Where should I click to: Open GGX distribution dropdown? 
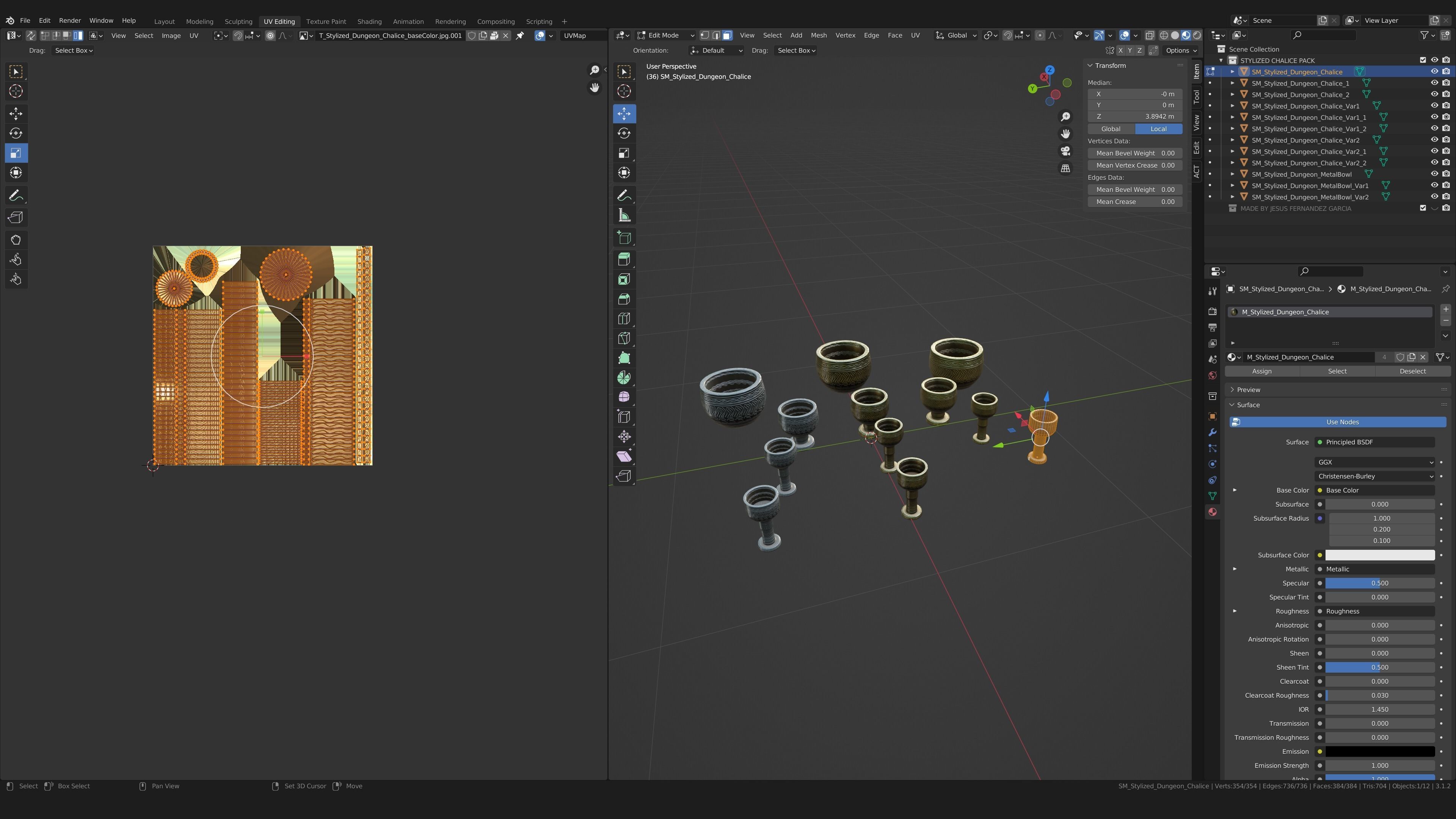coord(1374,462)
